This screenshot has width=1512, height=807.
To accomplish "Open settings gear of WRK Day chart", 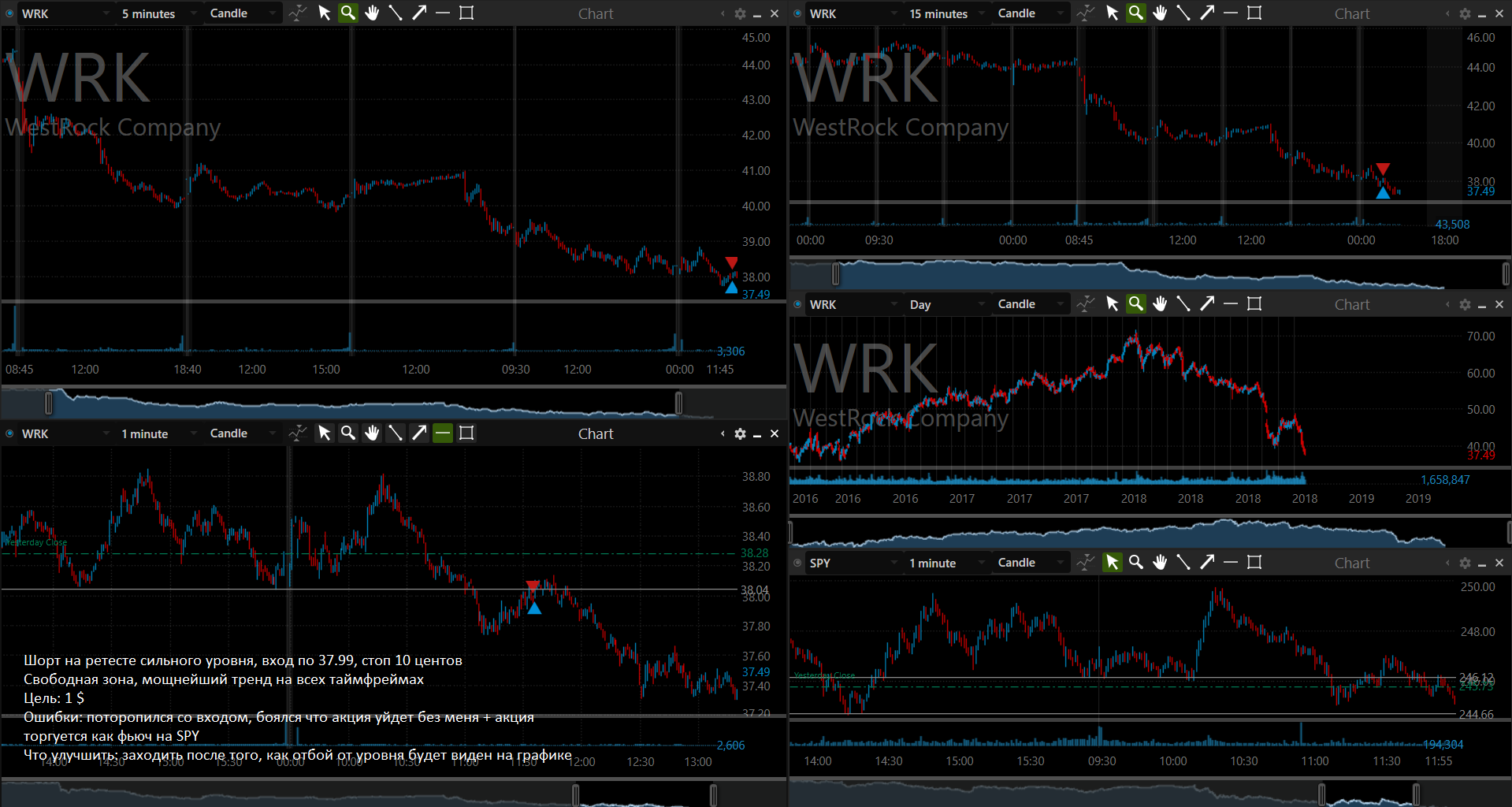I will tap(1465, 304).
